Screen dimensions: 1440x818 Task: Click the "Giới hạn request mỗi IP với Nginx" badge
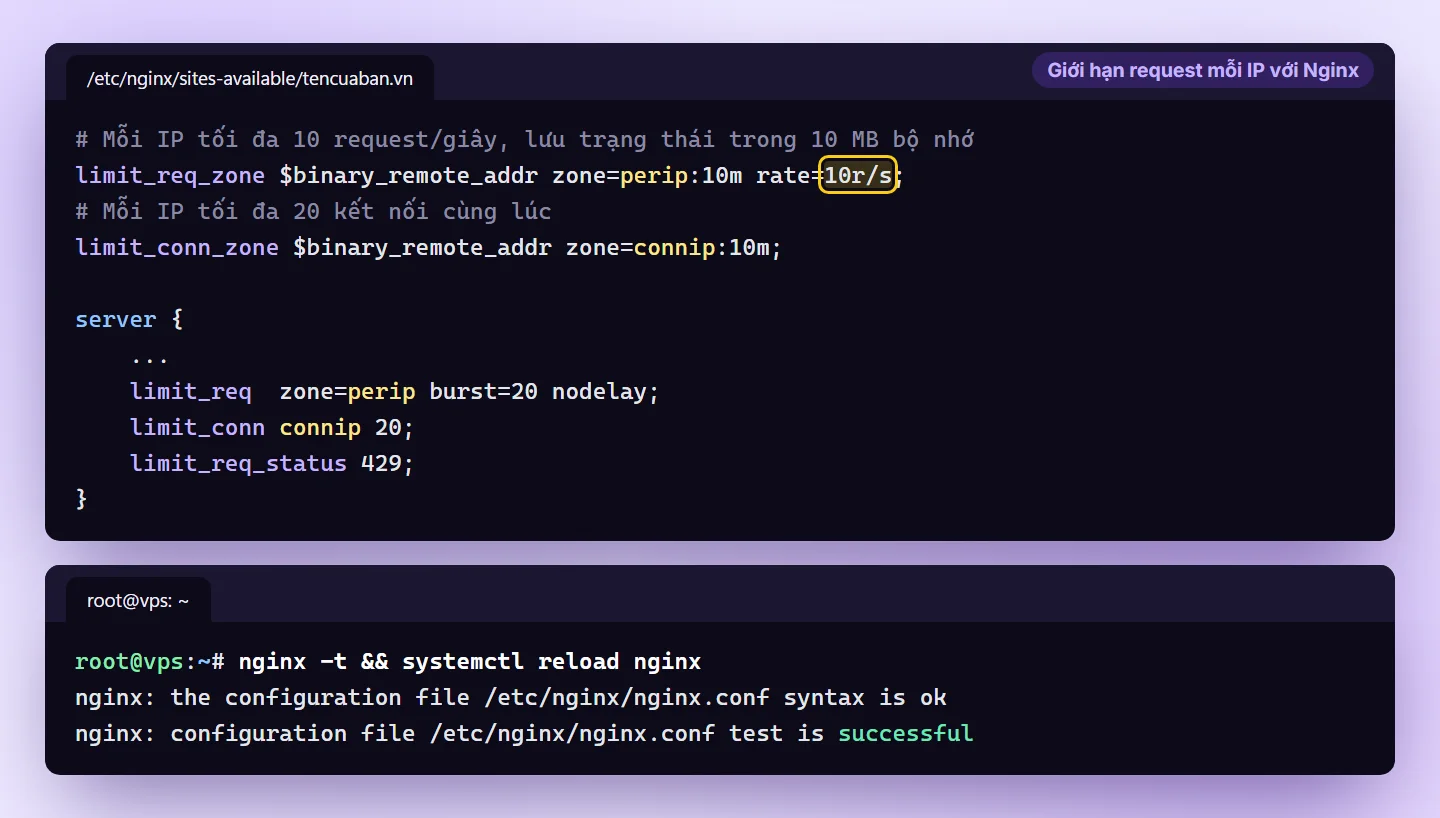tap(1203, 71)
